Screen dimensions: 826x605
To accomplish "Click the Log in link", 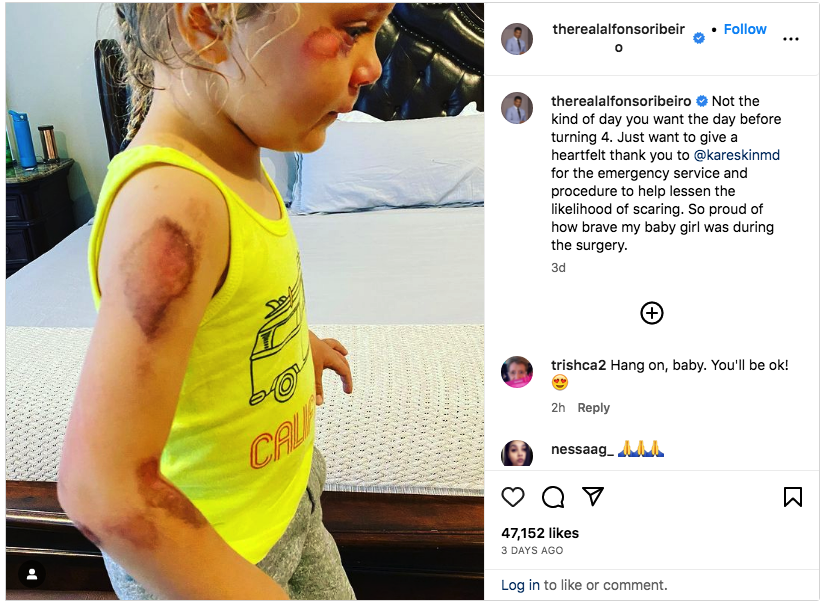I will click(x=520, y=585).
